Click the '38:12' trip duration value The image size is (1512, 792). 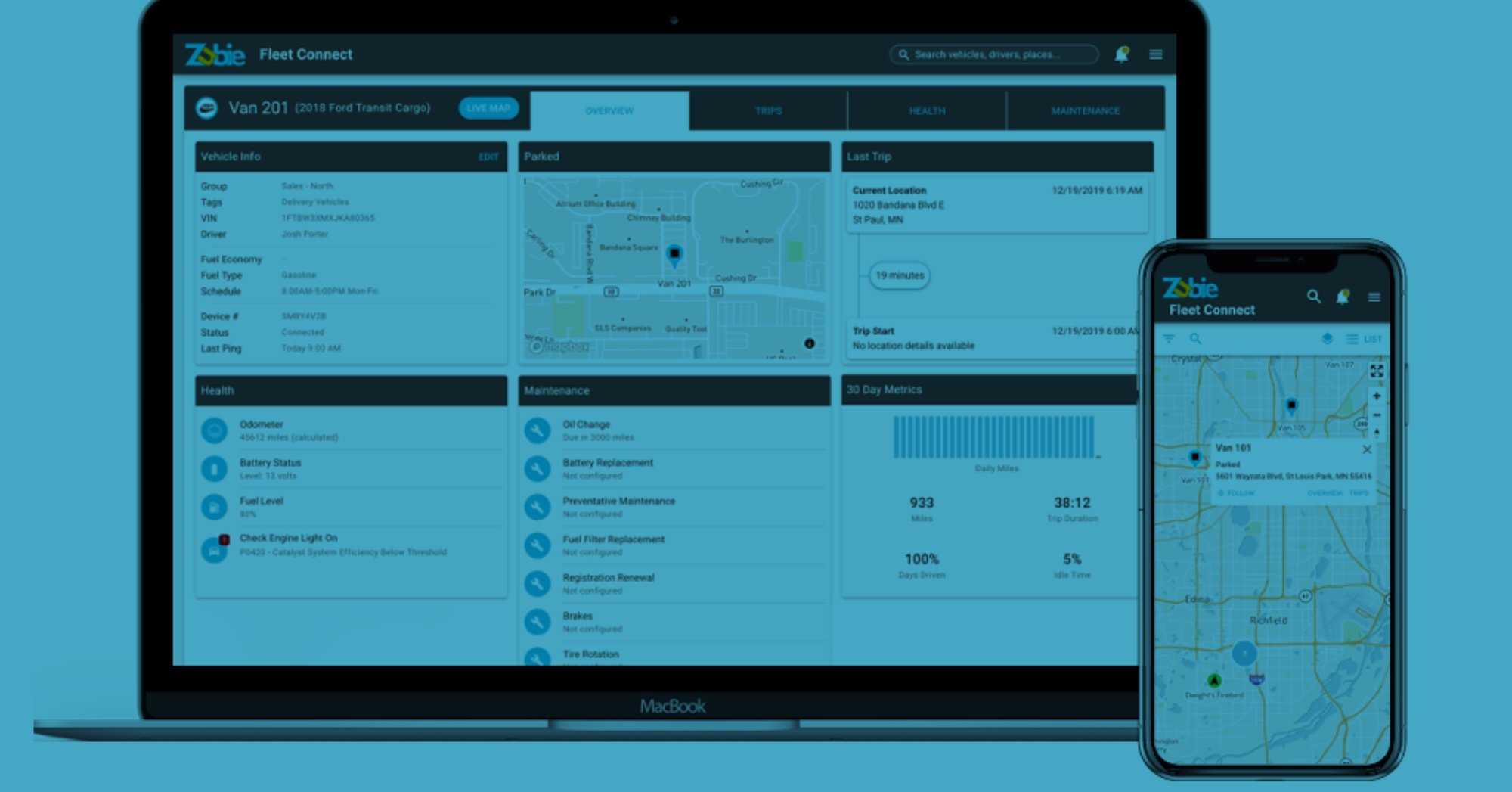pos(1072,503)
